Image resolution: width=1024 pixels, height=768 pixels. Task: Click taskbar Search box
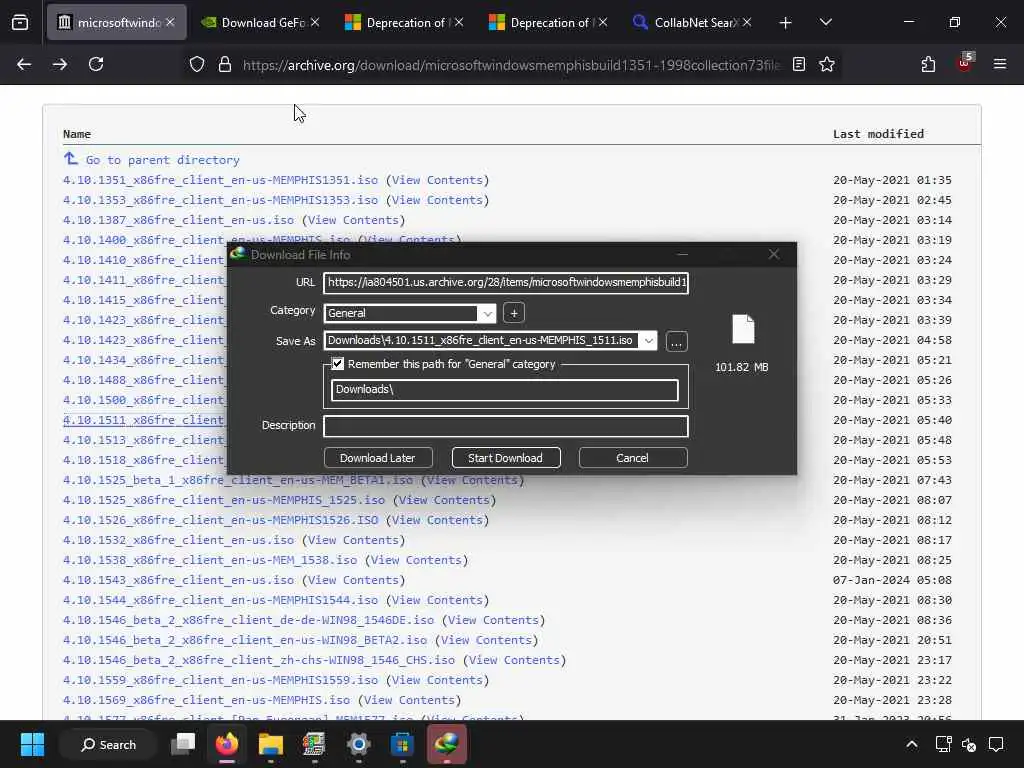click(x=108, y=744)
